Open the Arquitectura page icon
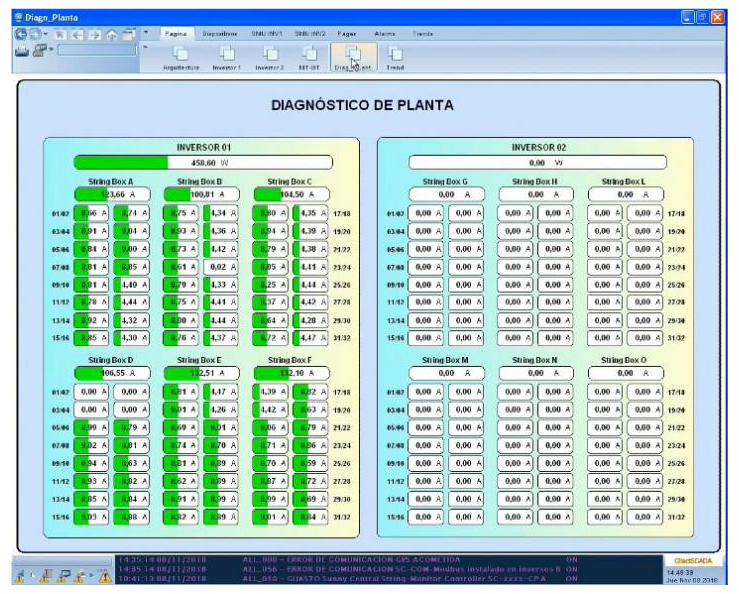 coord(181,55)
